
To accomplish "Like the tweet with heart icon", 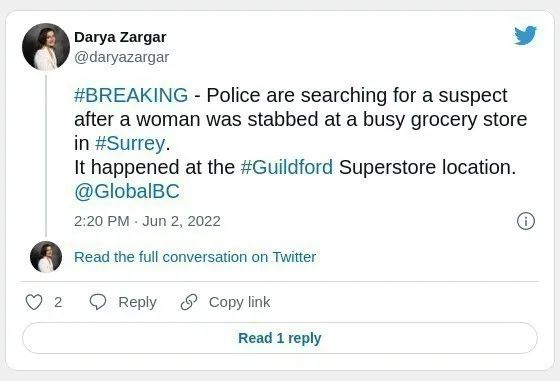I will pos(34,302).
